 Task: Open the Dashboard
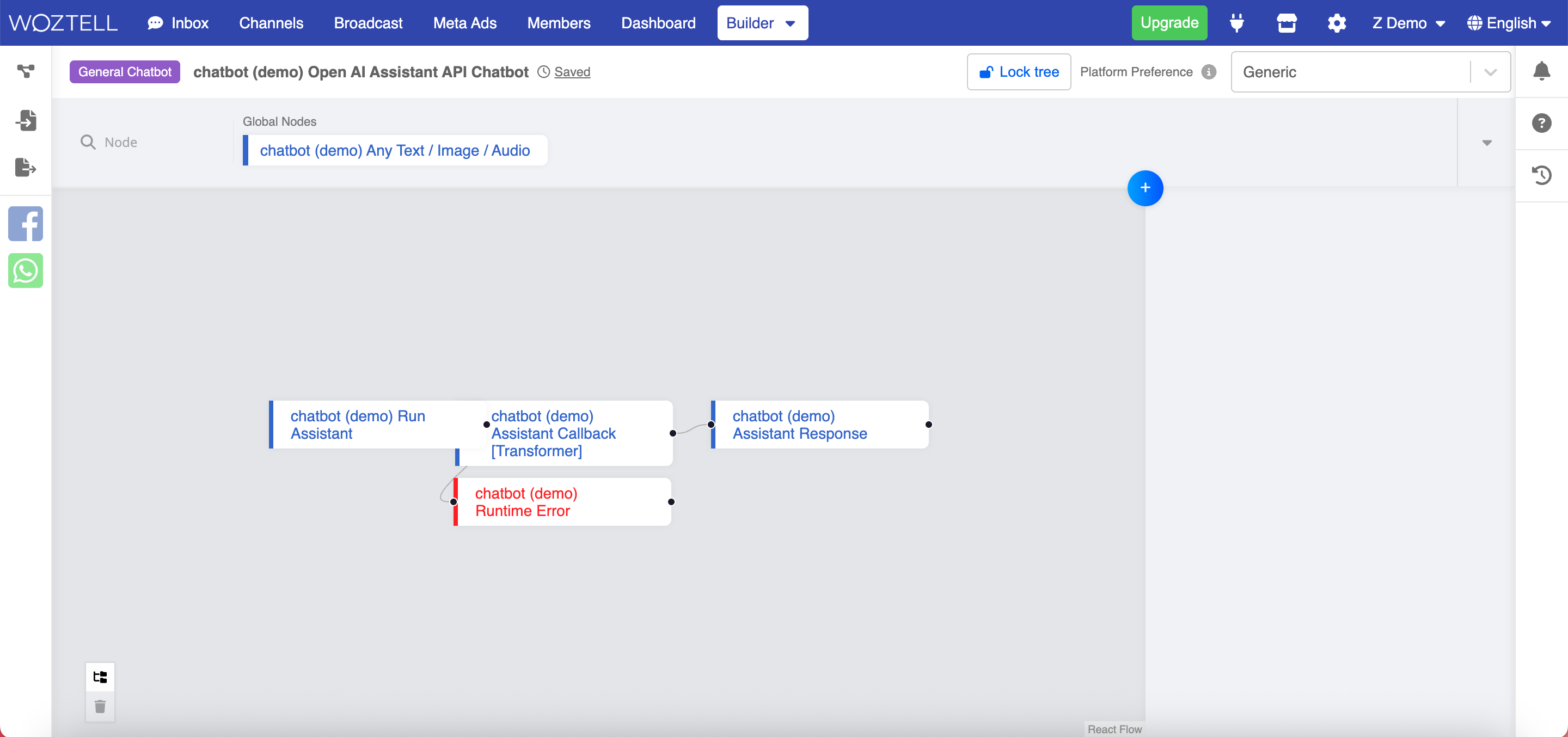coord(658,23)
